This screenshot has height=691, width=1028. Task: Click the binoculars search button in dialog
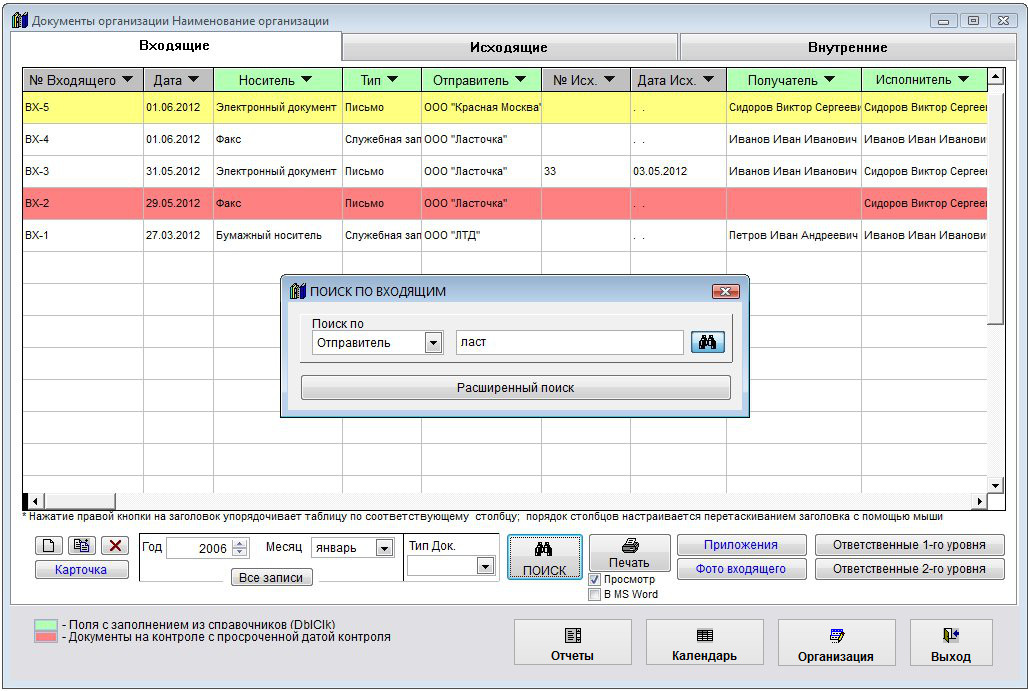(707, 343)
